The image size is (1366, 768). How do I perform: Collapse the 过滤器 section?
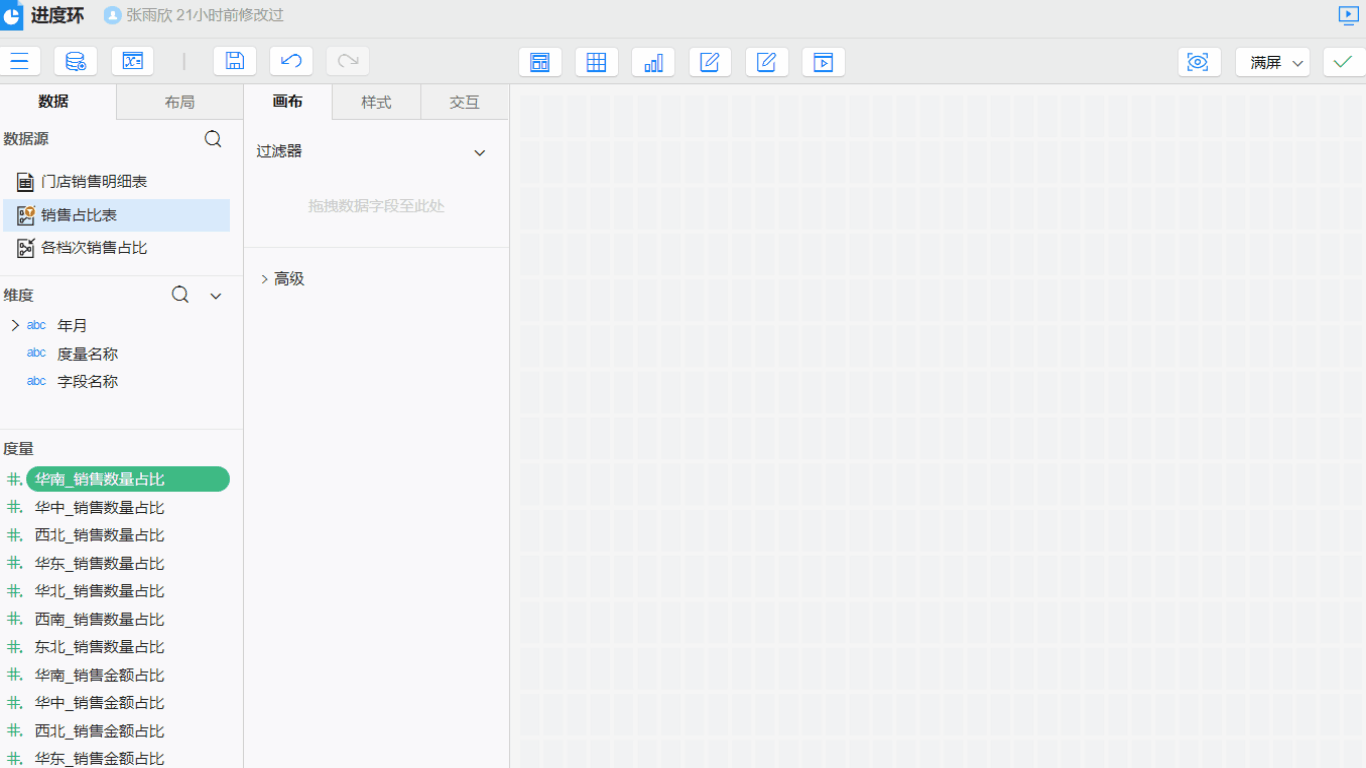[479, 153]
